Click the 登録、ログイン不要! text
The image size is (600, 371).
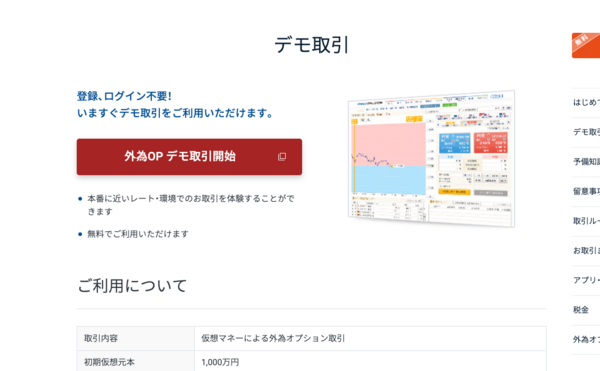pos(124,96)
